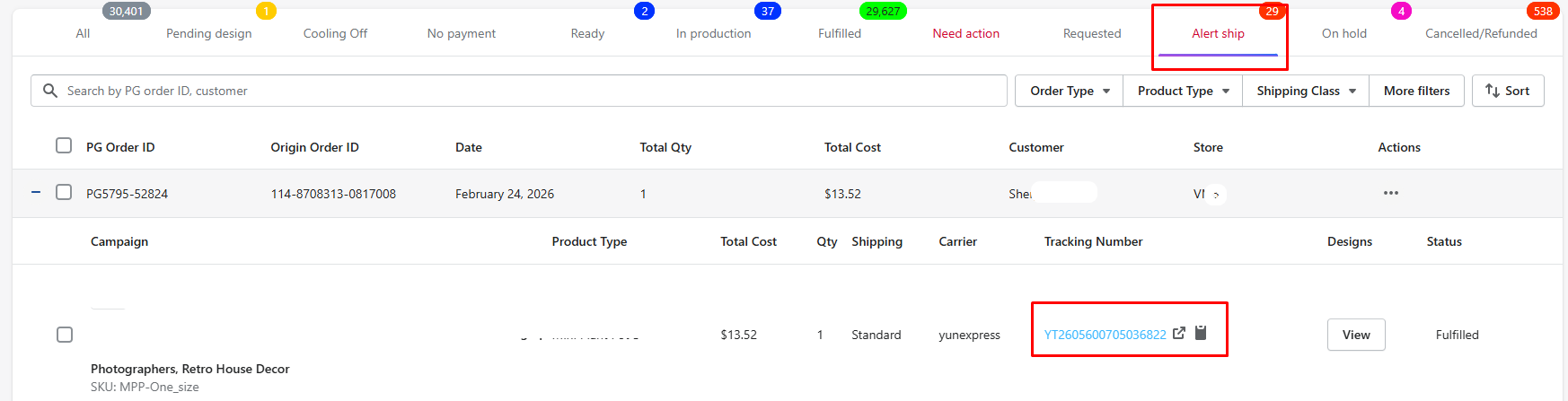Switch to the Fulfilled tab

(839, 33)
